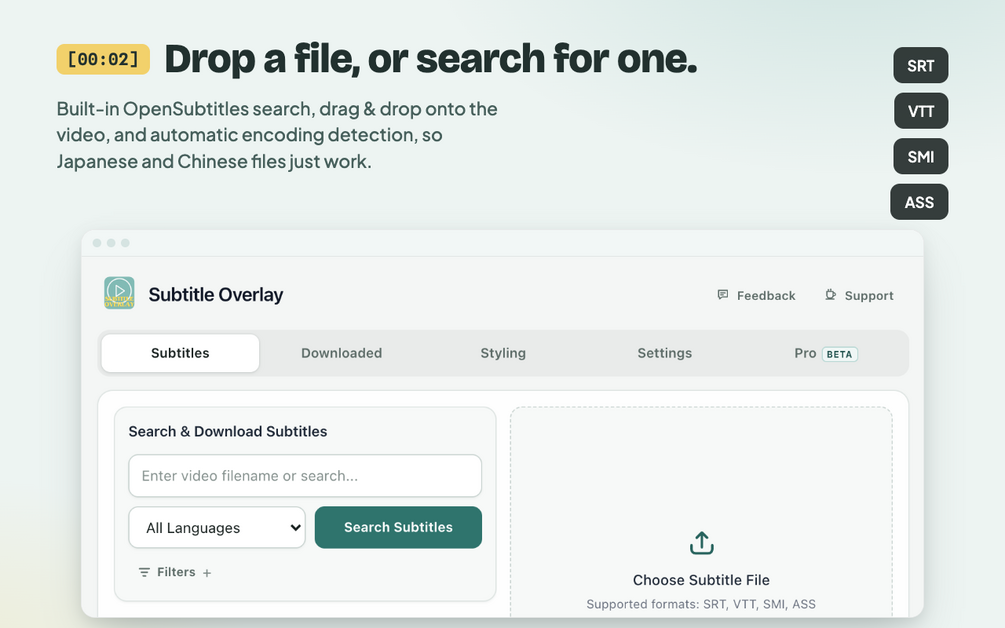Open the Feedback link
Viewport: 1005px width, 628px height.
coord(756,295)
